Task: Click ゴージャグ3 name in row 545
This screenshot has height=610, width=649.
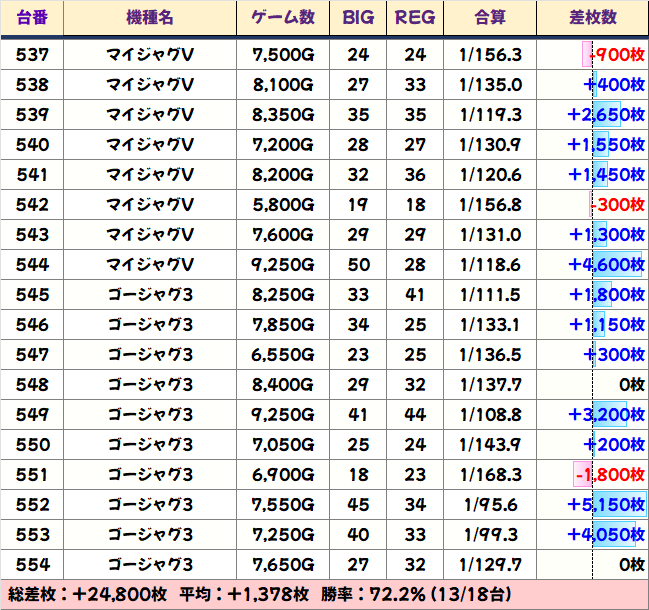Action: point(150,295)
